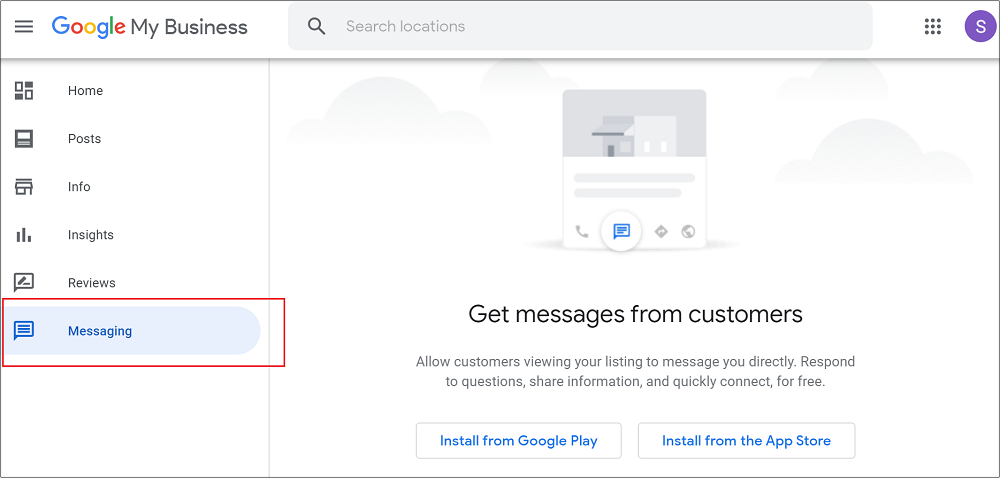Click Install from the App Store

746,440
